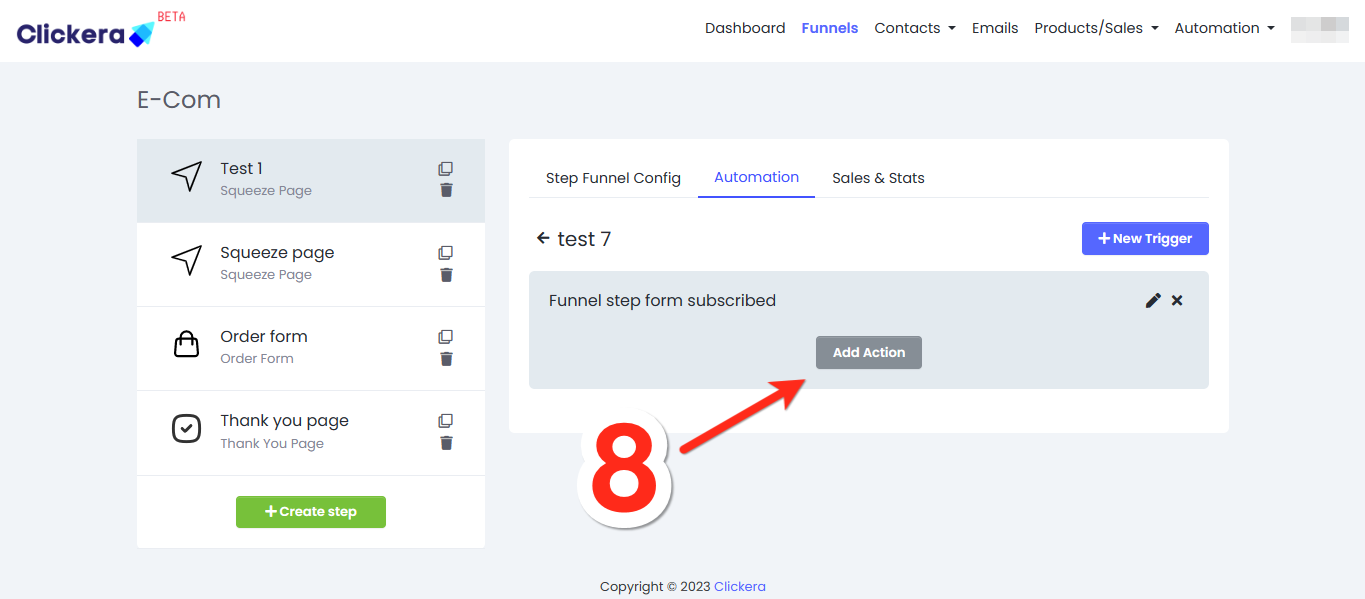Viewport: 1365px width, 599px height.
Task: Select the Order form funnel step
Action: (311, 348)
